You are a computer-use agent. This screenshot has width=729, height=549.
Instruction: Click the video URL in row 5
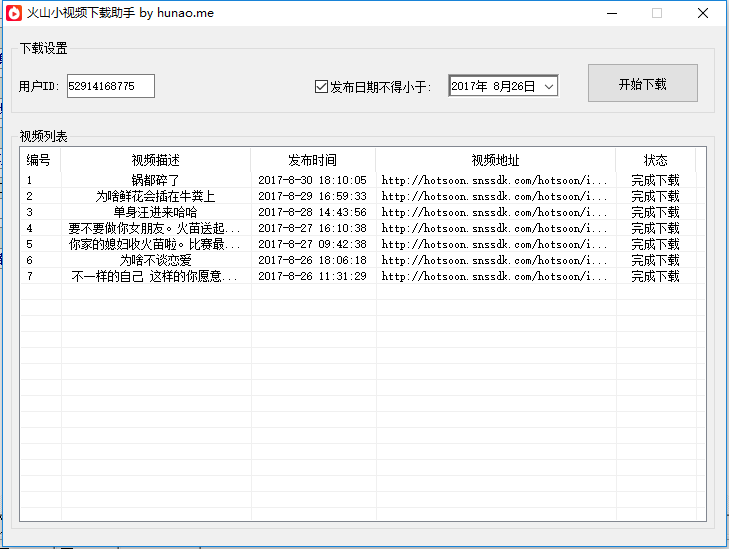click(x=494, y=245)
